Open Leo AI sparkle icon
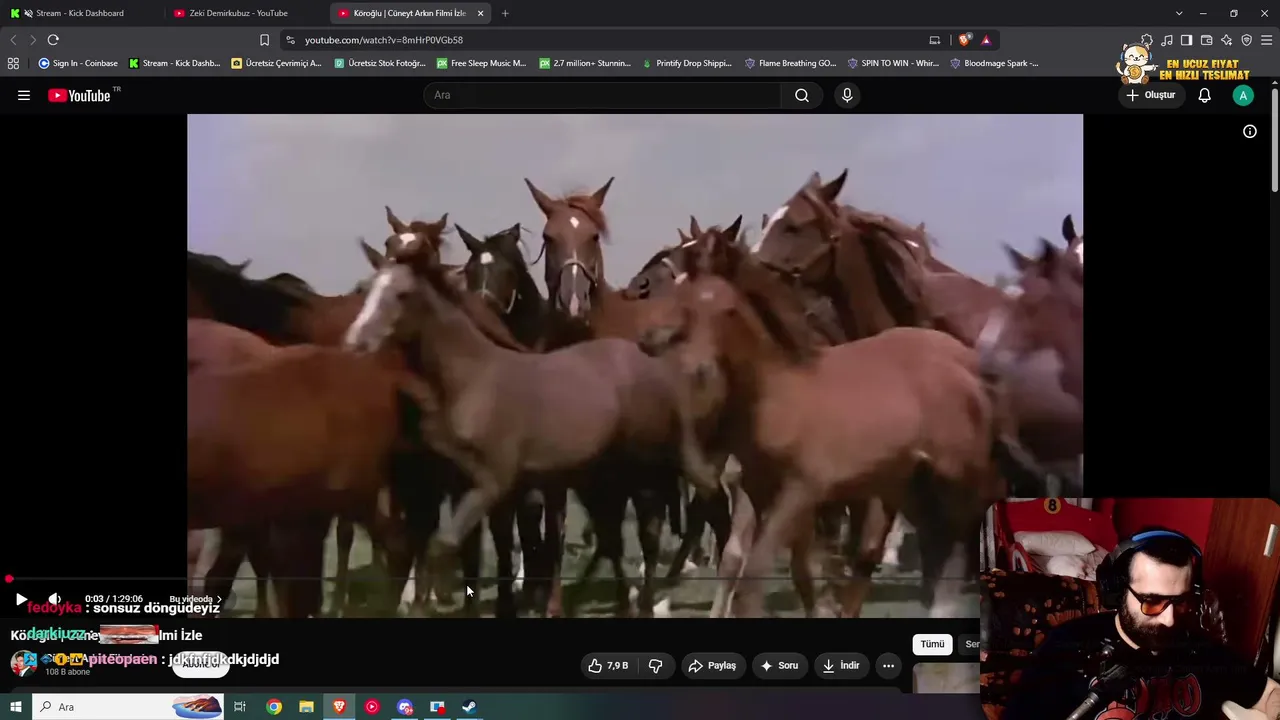1280x720 pixels. 1227,40
